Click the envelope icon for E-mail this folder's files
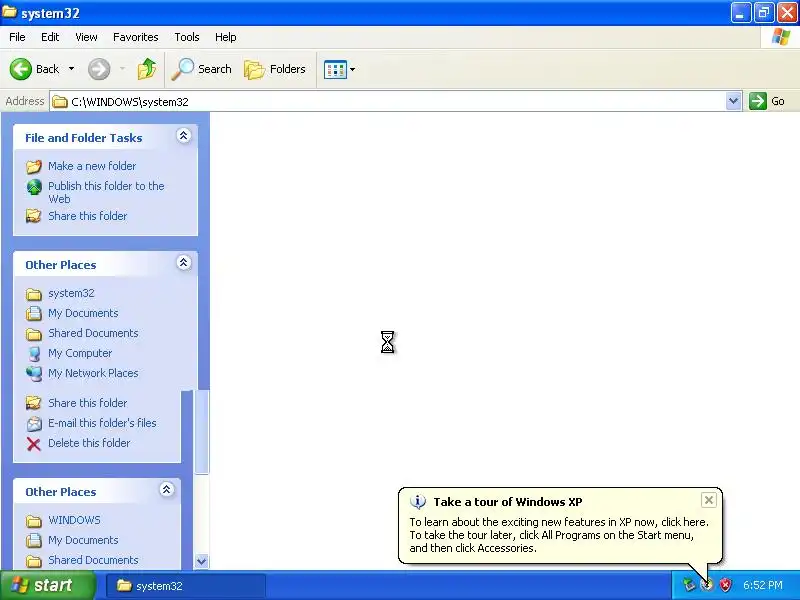The image size is (800, 600). pos(34,423)
